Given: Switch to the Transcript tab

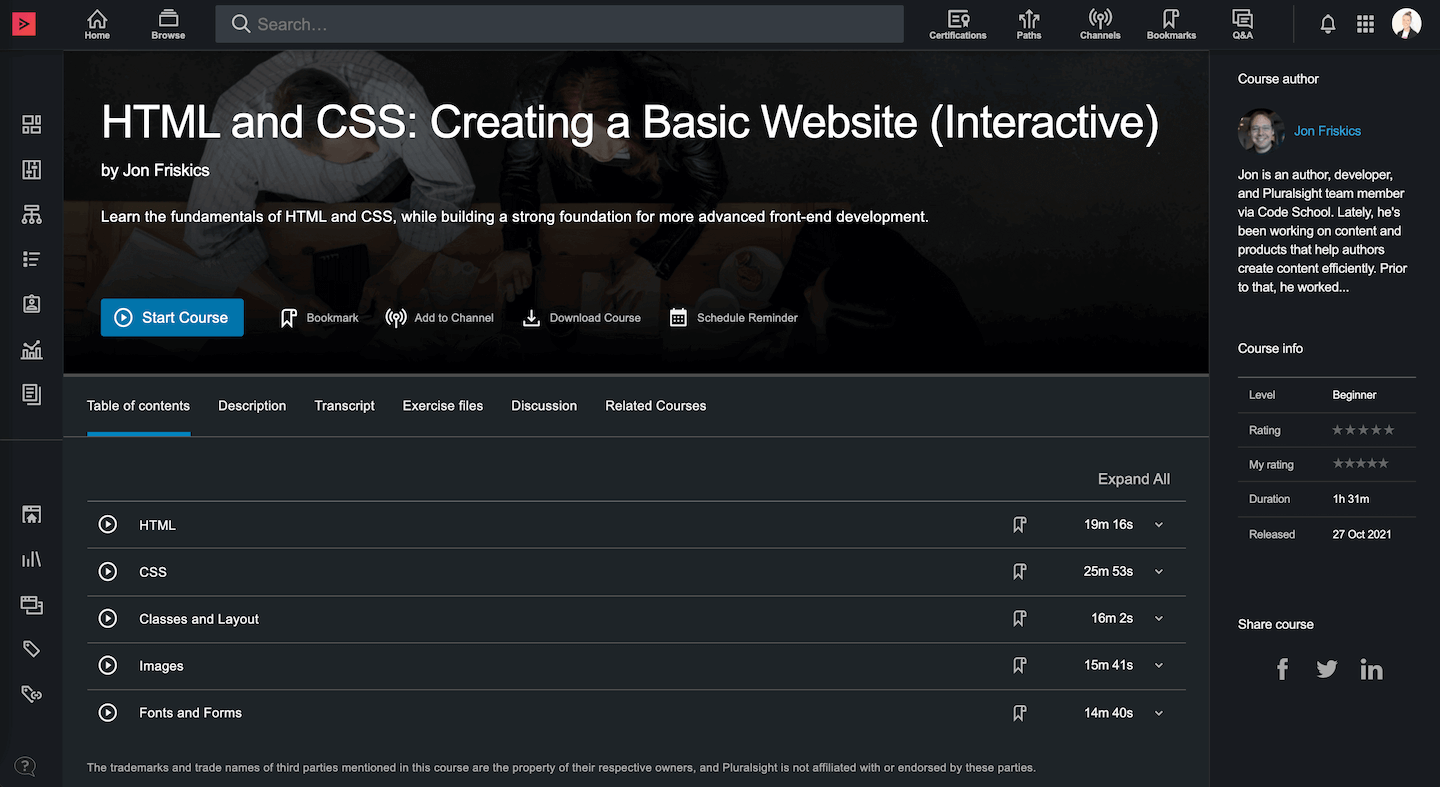Looking at the screenshot, I should tap(344, 405).
